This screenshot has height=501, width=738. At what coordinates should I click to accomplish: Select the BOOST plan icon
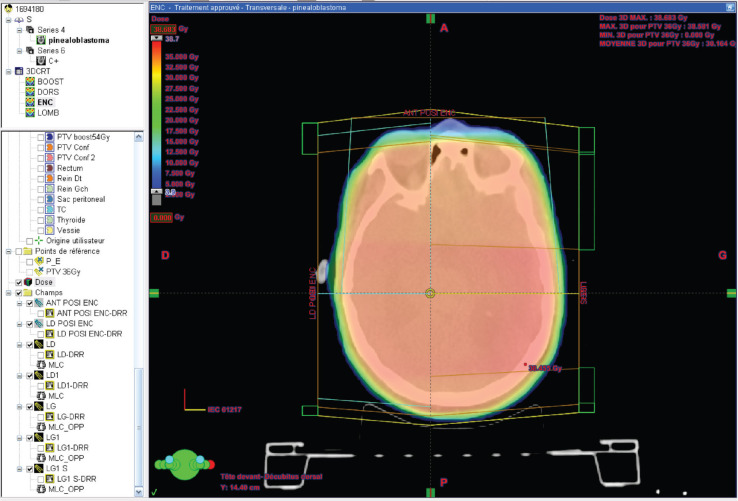coord(30,81)
